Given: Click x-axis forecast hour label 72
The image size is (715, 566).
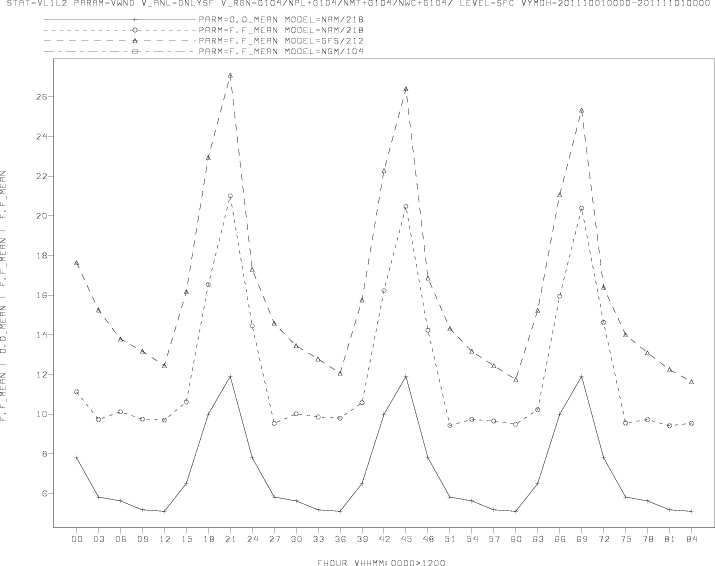Looking at the screenshot, I should [604, 539].
